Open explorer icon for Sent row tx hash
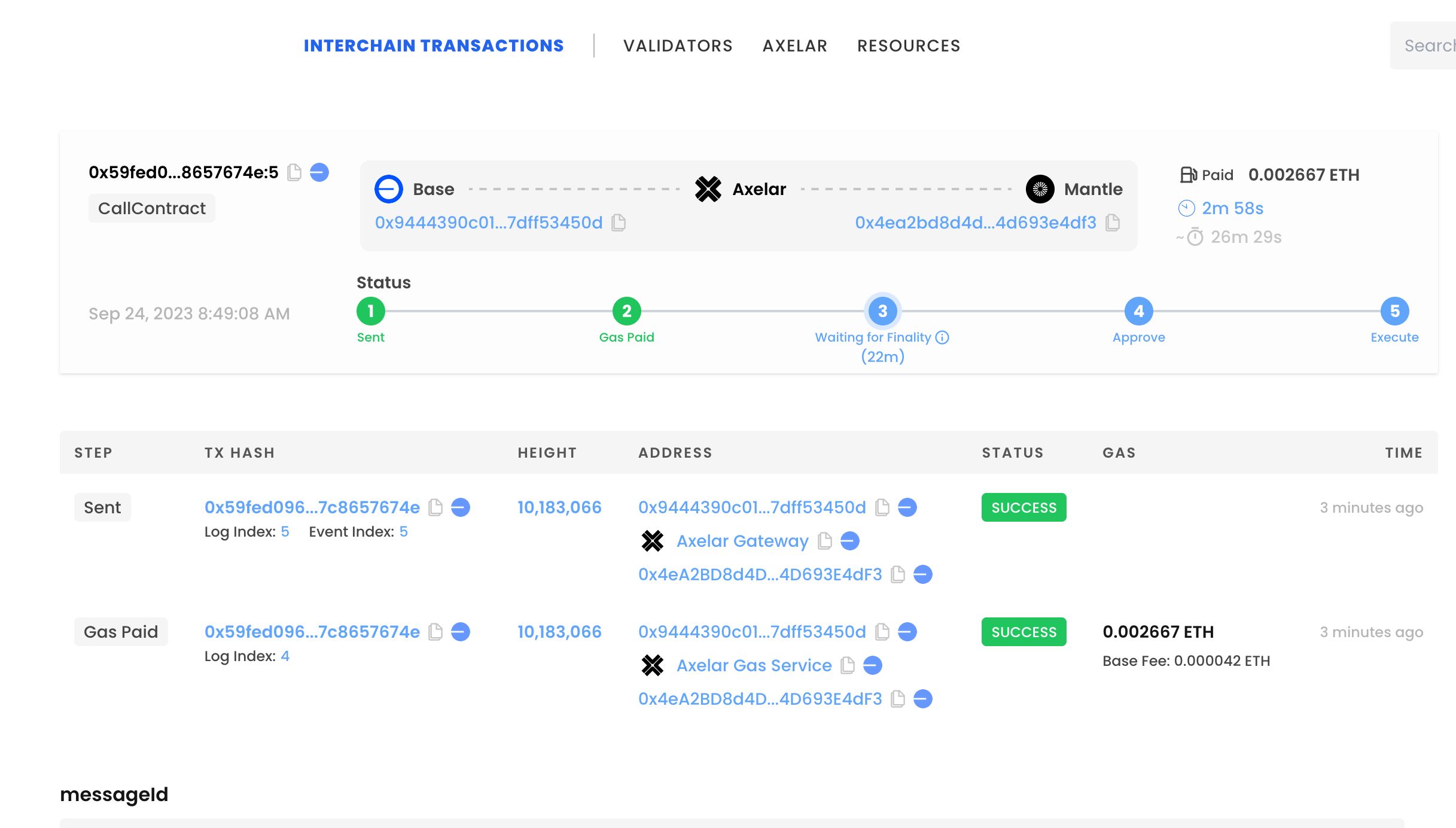 point(461,507)
